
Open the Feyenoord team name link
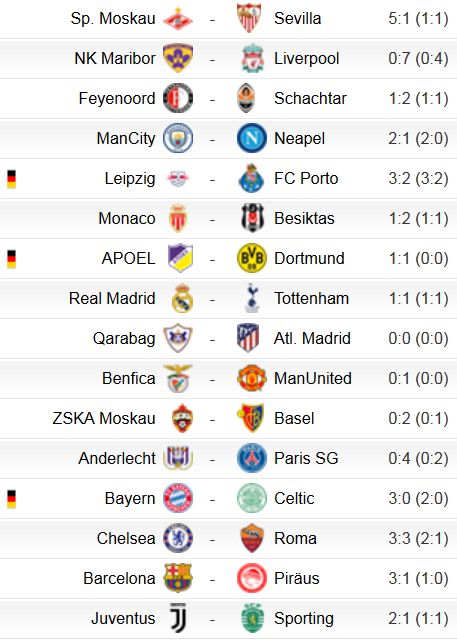117,98
